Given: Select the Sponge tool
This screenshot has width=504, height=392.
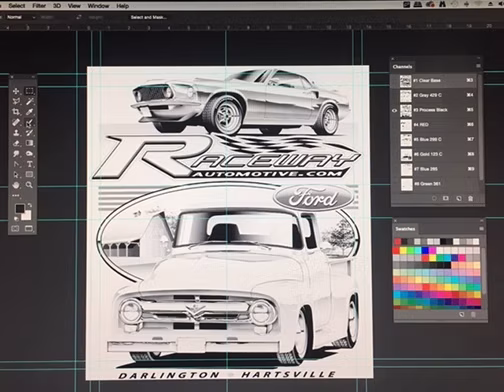Looking at the screenshot, I should [x=29, y=154].
